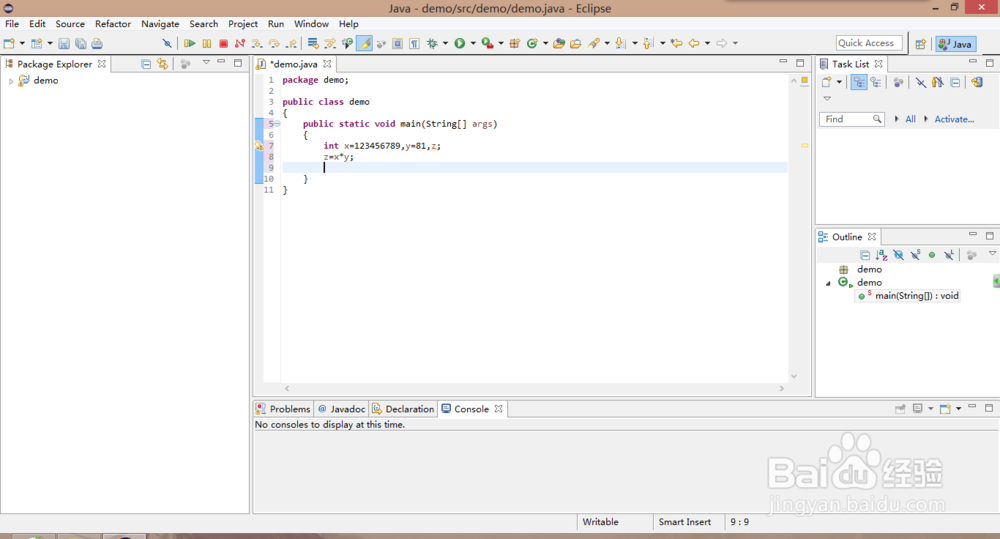Open New Java Class dropdown arrow

(x=545, y=43)
